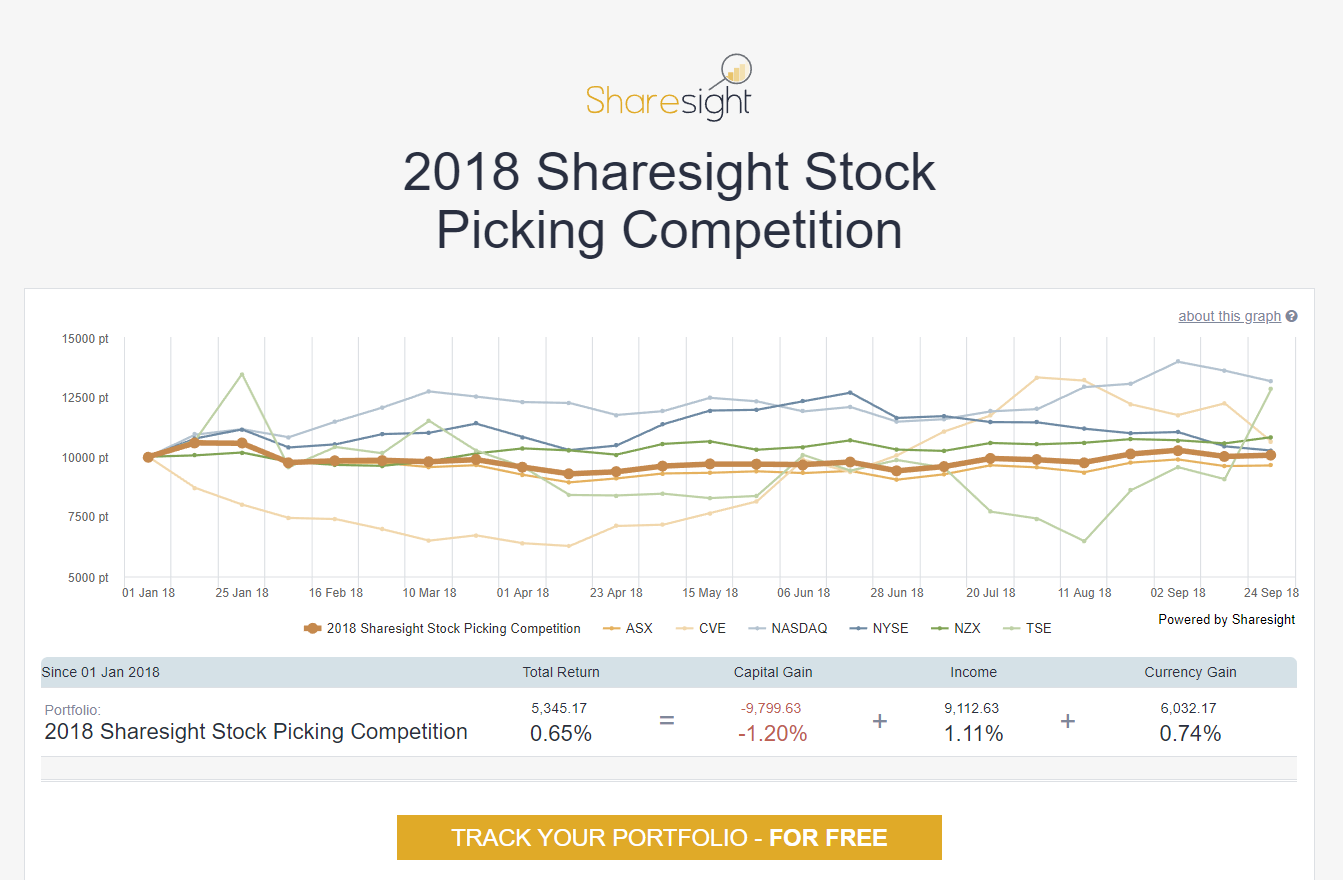Click the dark blue NYSE legend marker
1343x880 pixels.
tap(857, 627)
